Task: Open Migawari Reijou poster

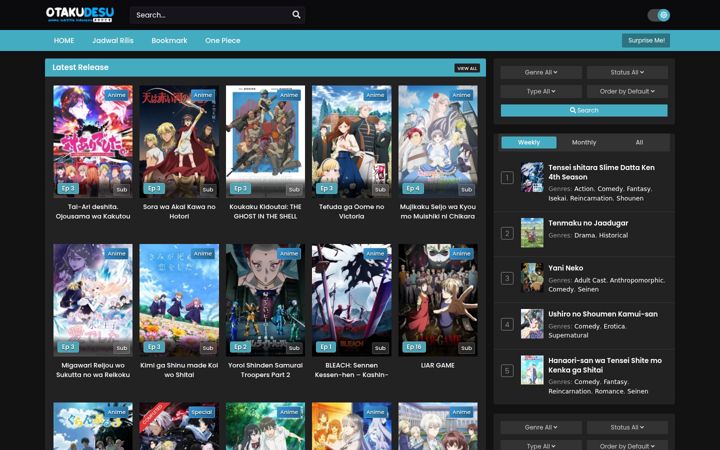Action: (93, 300)
